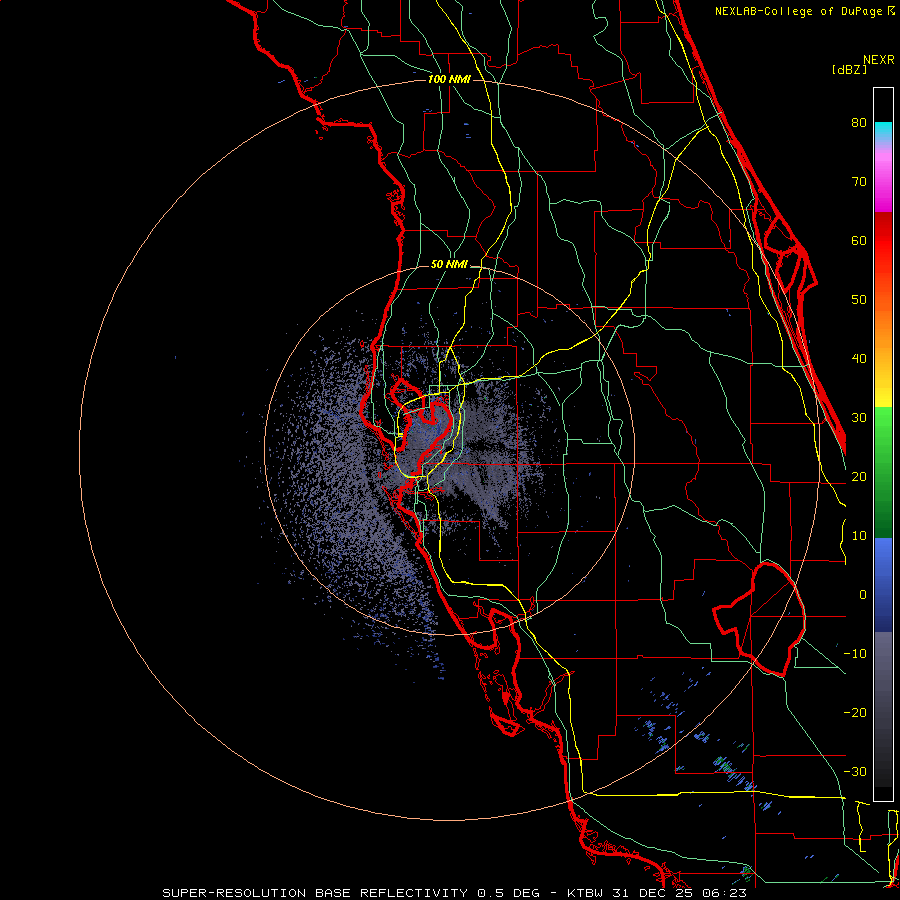900x900 pixels.
Task: Select the 60 value on the dBZ scale
Action: tap(859, 240)
